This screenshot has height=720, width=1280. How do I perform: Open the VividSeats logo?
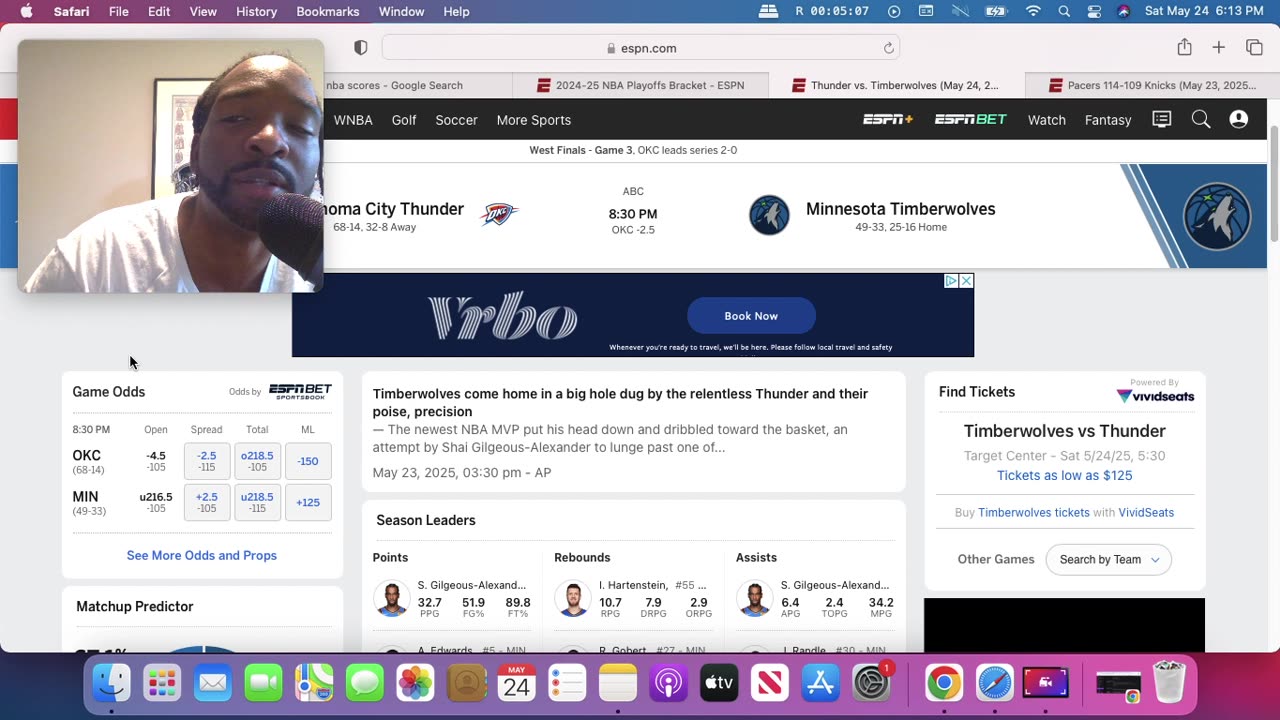(x=1155, y=395)
